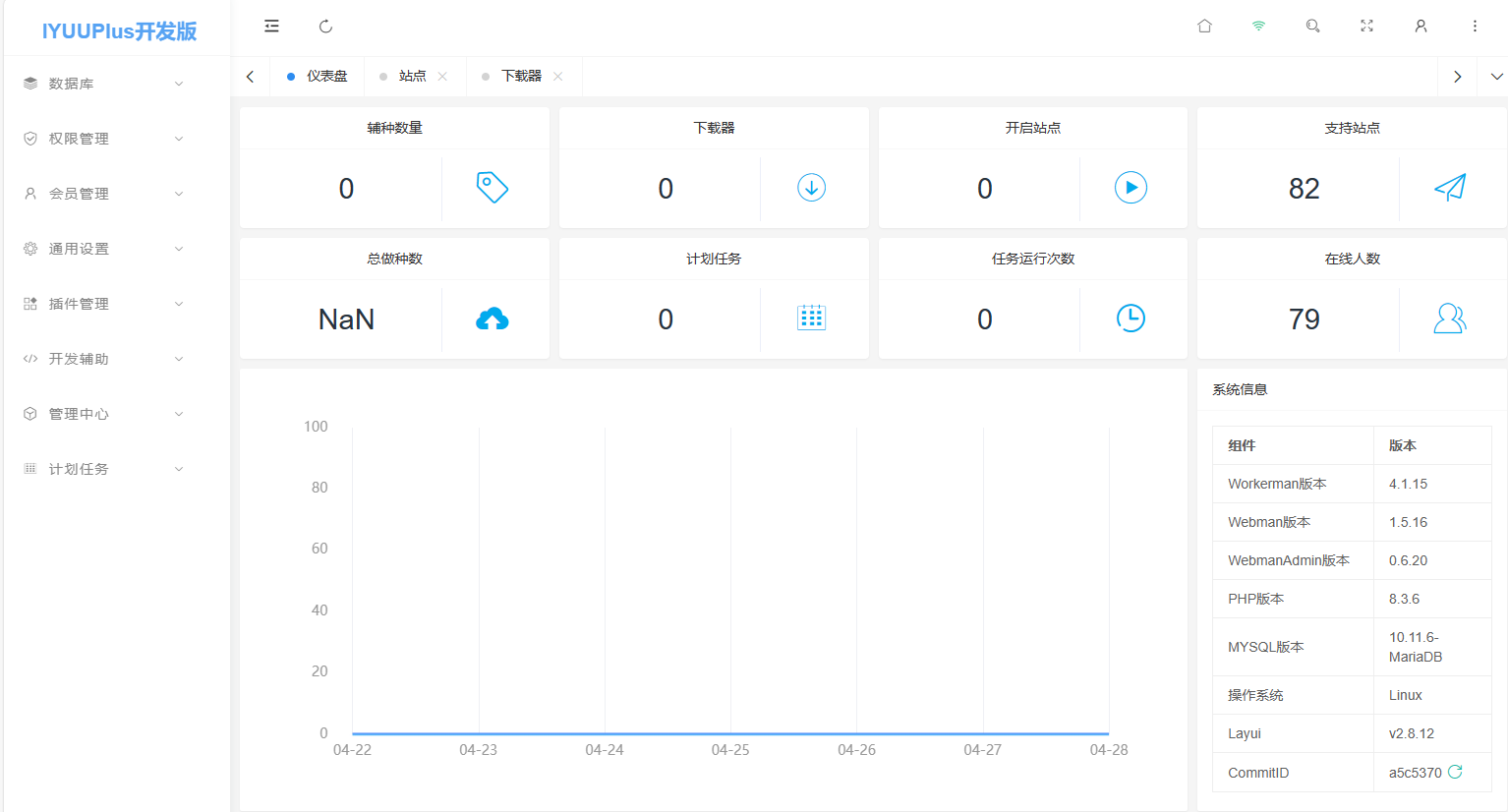Click the shield icon beside 权限管理
The width and height of the screenshot is (1508, 812).
point(30,139)
